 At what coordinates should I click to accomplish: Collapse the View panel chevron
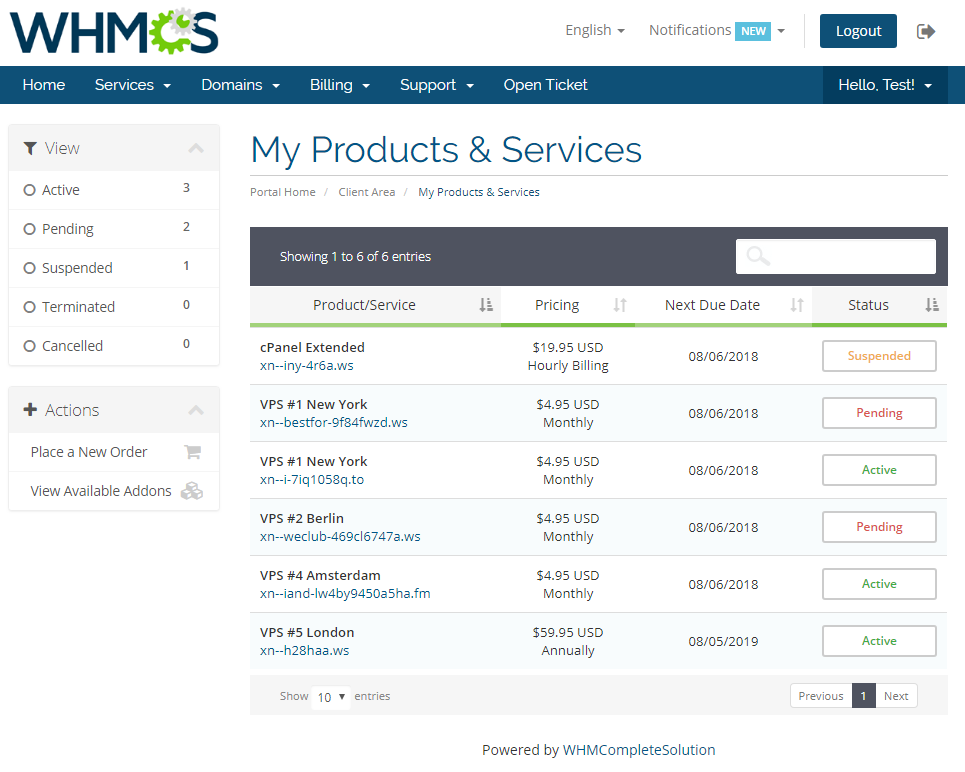(x=196, y=148)
